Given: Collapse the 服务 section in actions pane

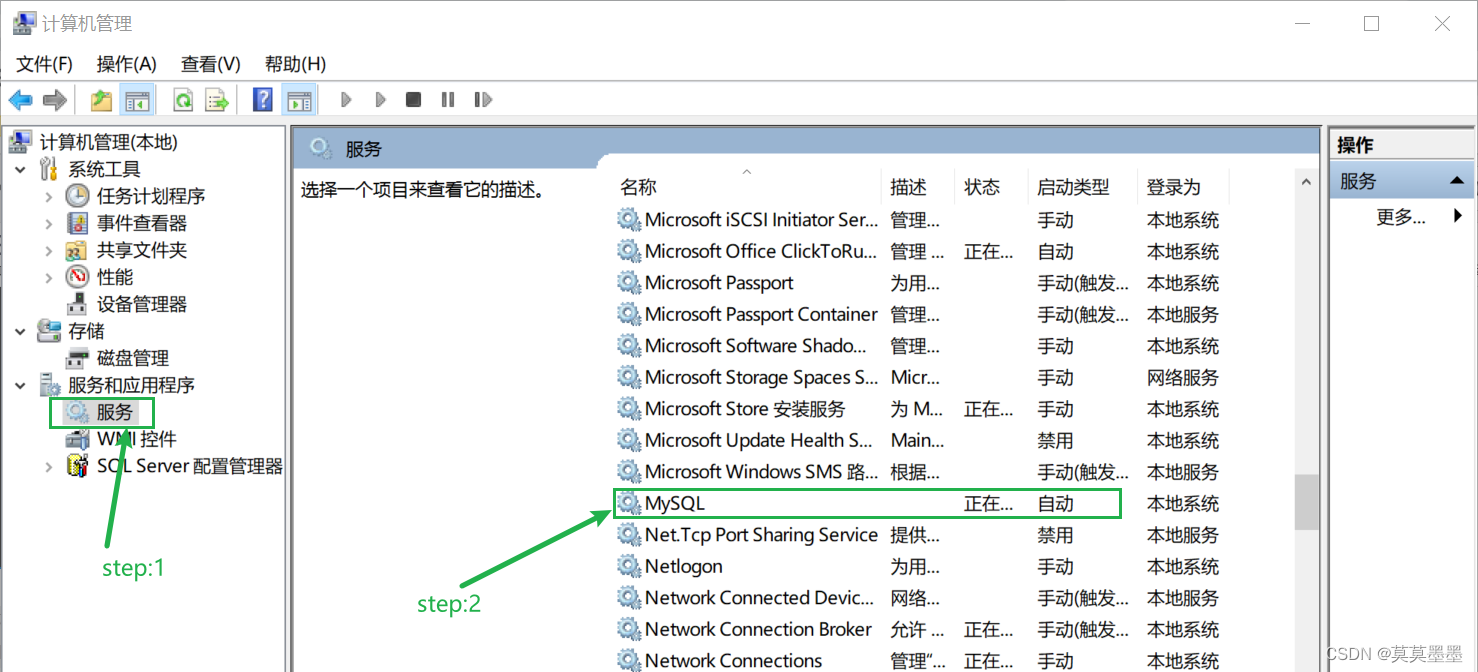Looking at the screenshot, I should pyautogui.click(x=1456, y=182).
